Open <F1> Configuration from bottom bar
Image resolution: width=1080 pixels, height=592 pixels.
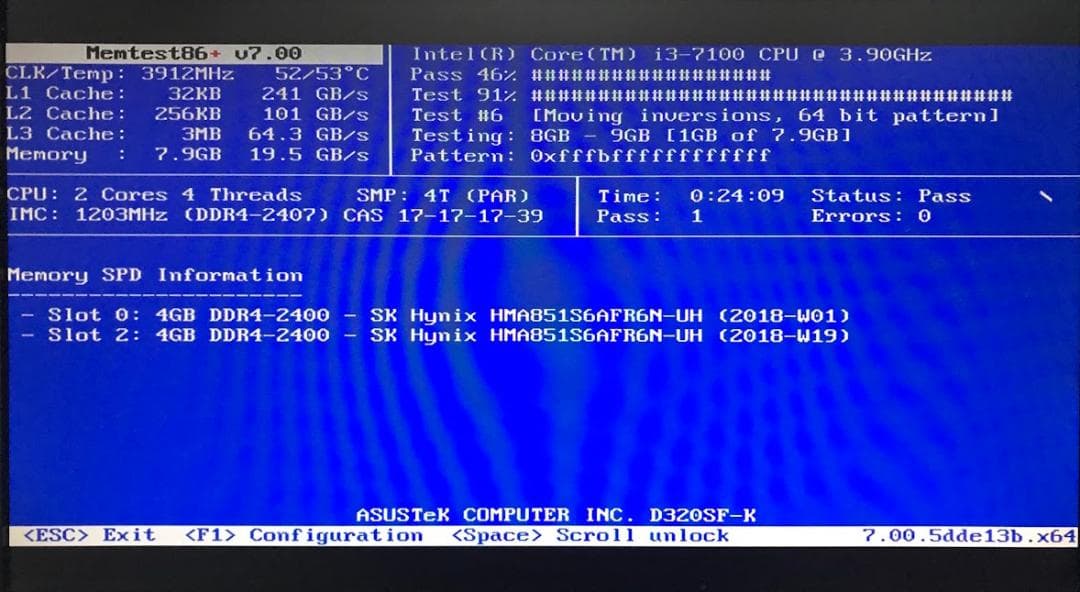[304, 536]
